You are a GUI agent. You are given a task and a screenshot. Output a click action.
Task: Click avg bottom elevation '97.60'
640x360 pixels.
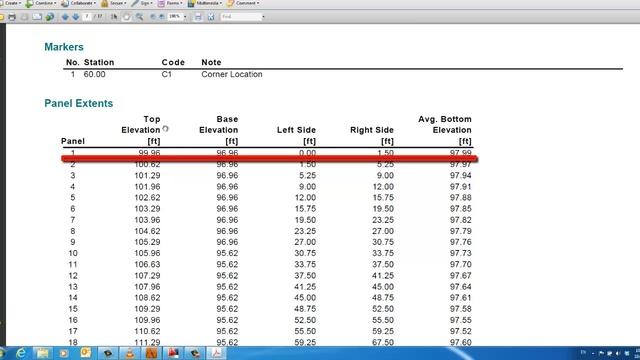click(x=461, y=342)
